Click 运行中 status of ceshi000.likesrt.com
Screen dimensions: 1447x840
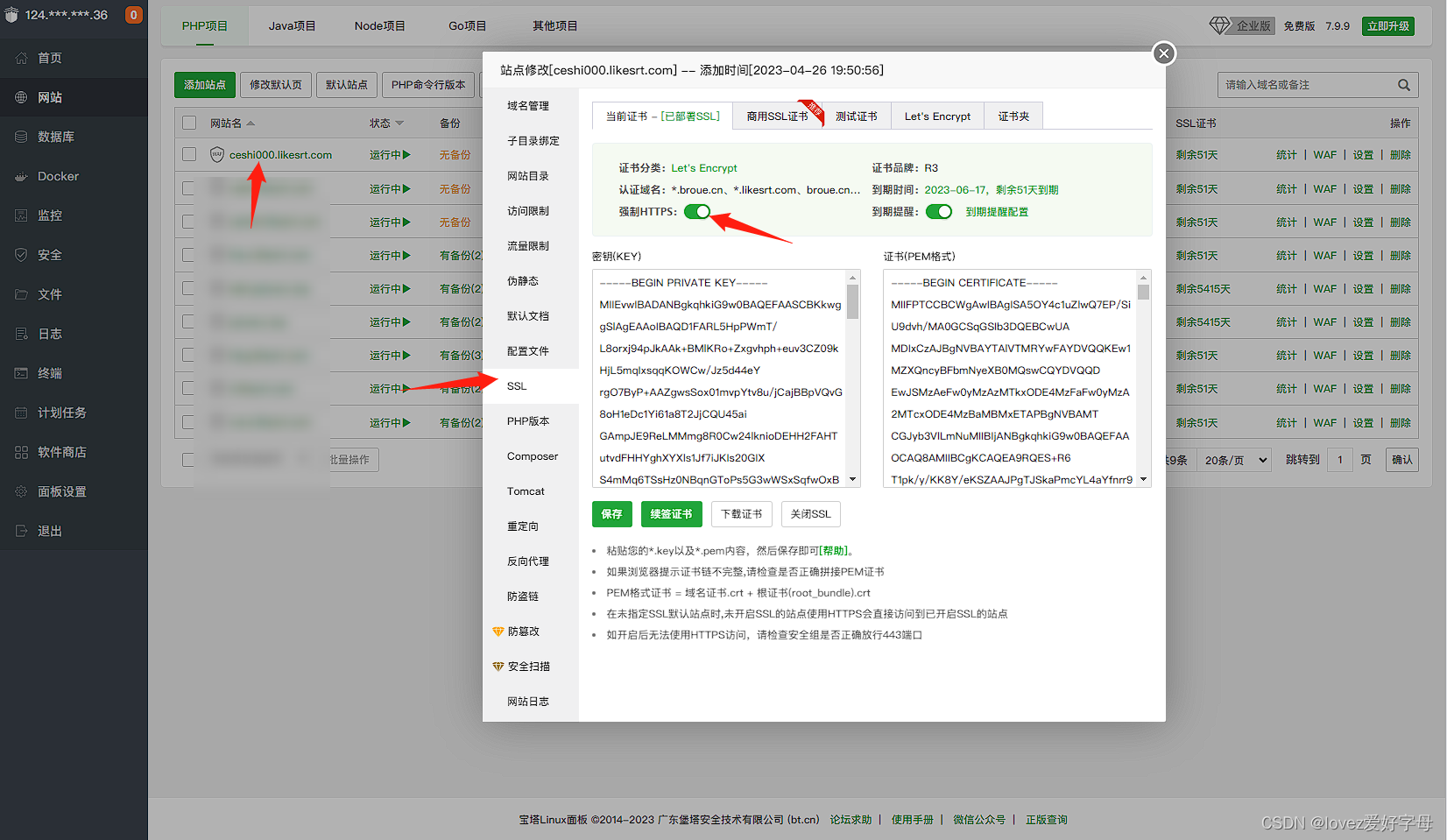(x=390, y=155)
